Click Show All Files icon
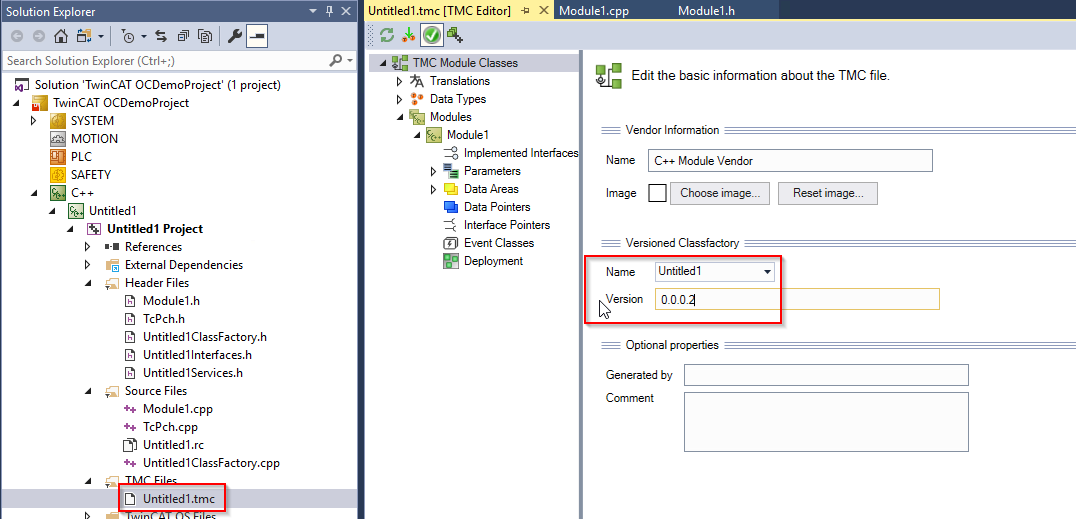This screenshot has width=1076, height=519. pos(205,36)
